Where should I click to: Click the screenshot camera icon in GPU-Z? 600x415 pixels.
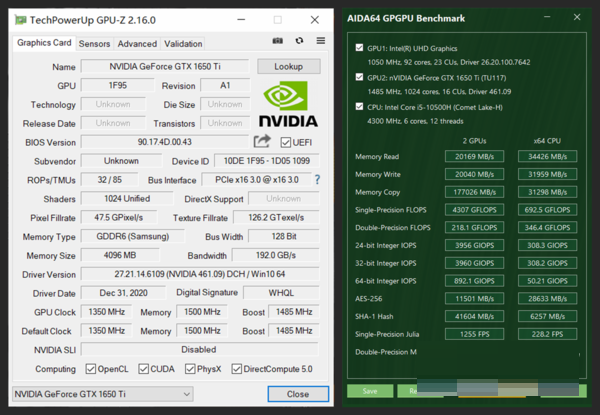[278, 41]
